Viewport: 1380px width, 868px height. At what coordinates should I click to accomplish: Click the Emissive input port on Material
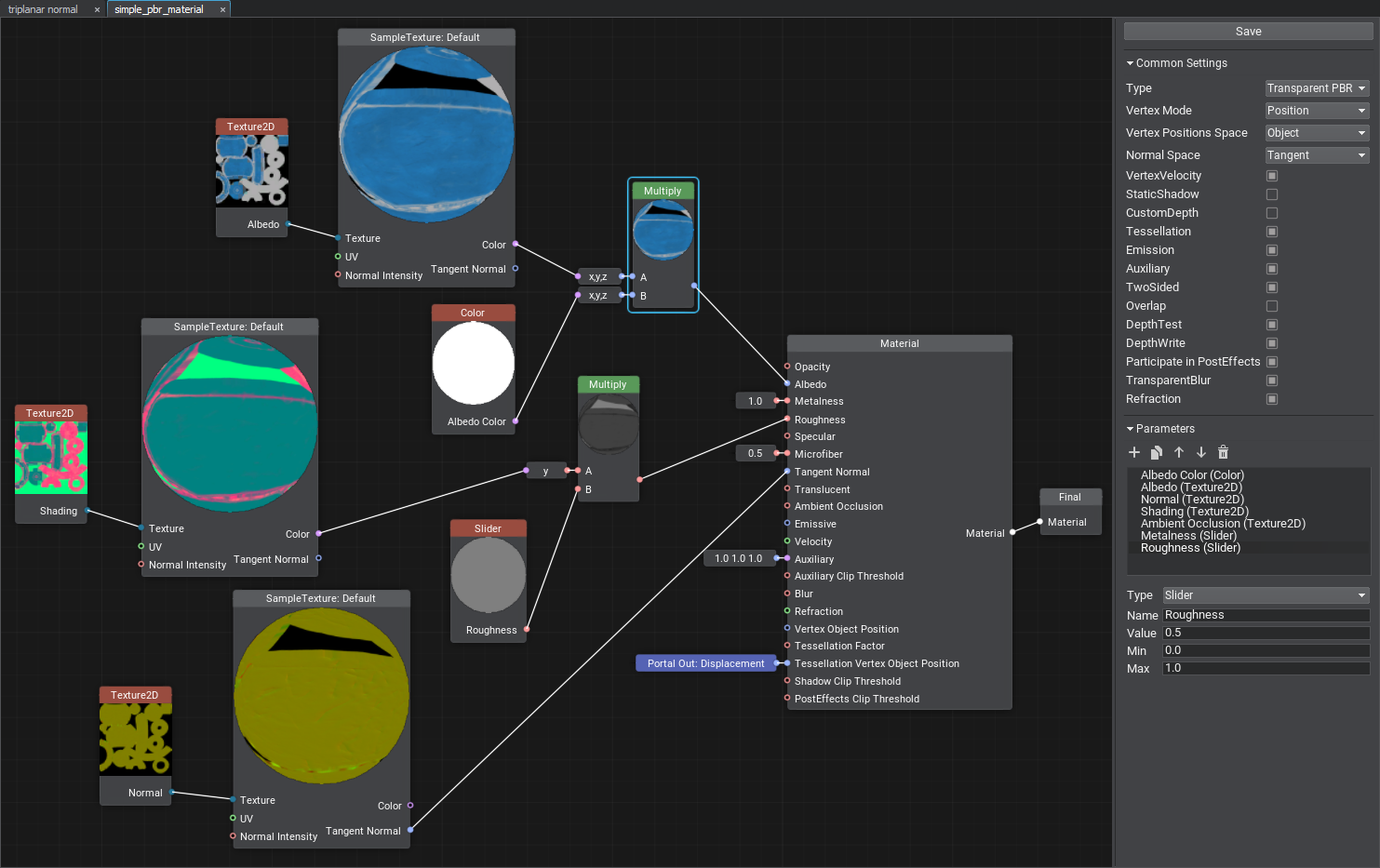click(x=787, y=524)
